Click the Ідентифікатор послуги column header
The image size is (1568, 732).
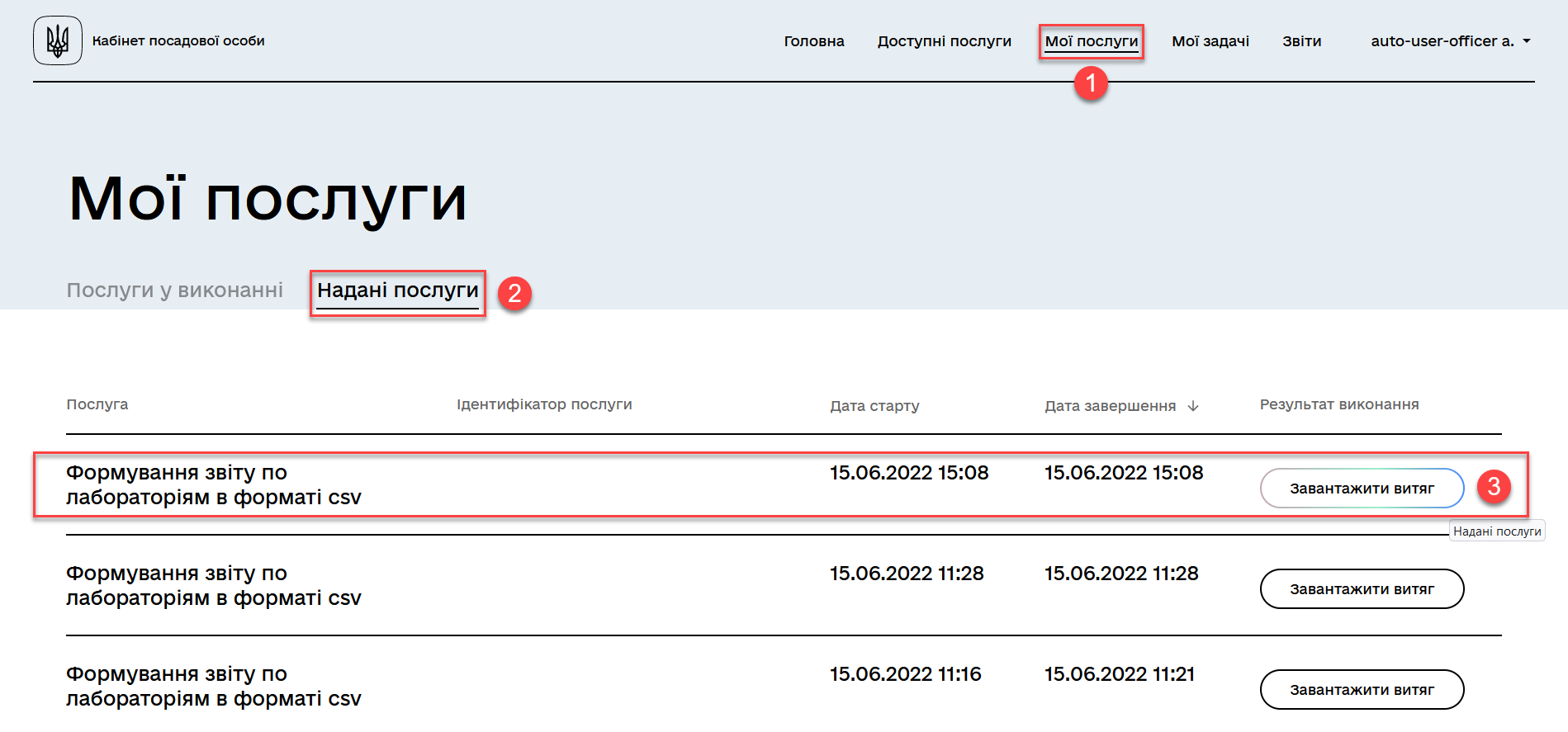coord(544,404)
